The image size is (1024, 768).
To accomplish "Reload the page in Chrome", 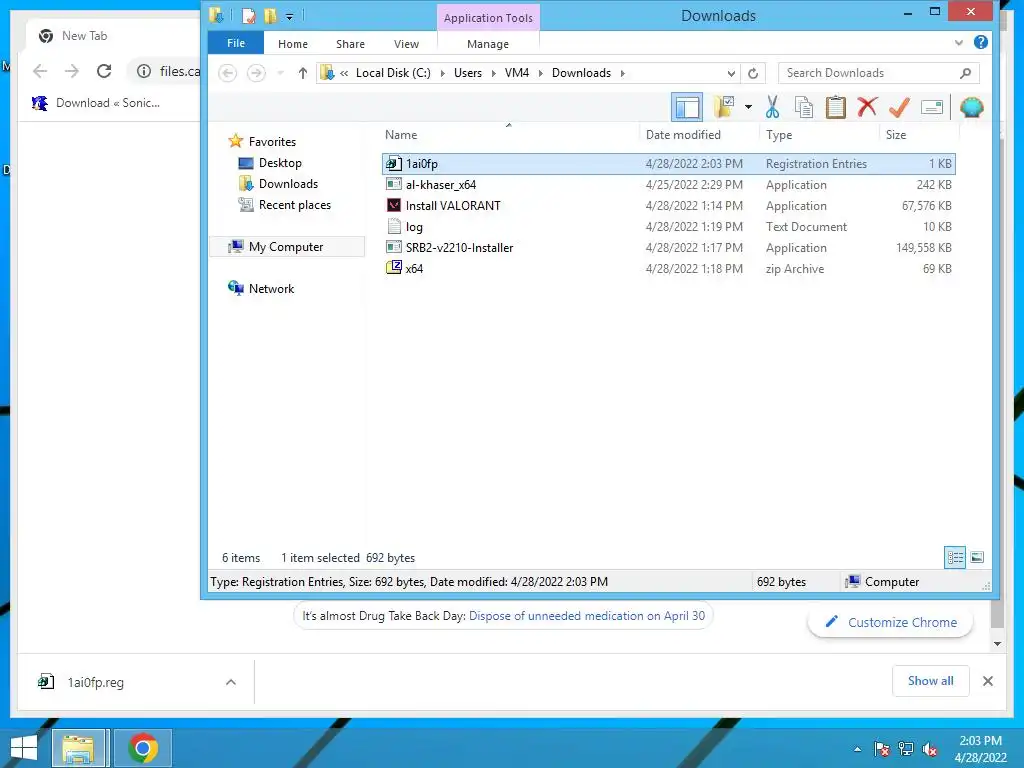I will (x=104, y=71).
